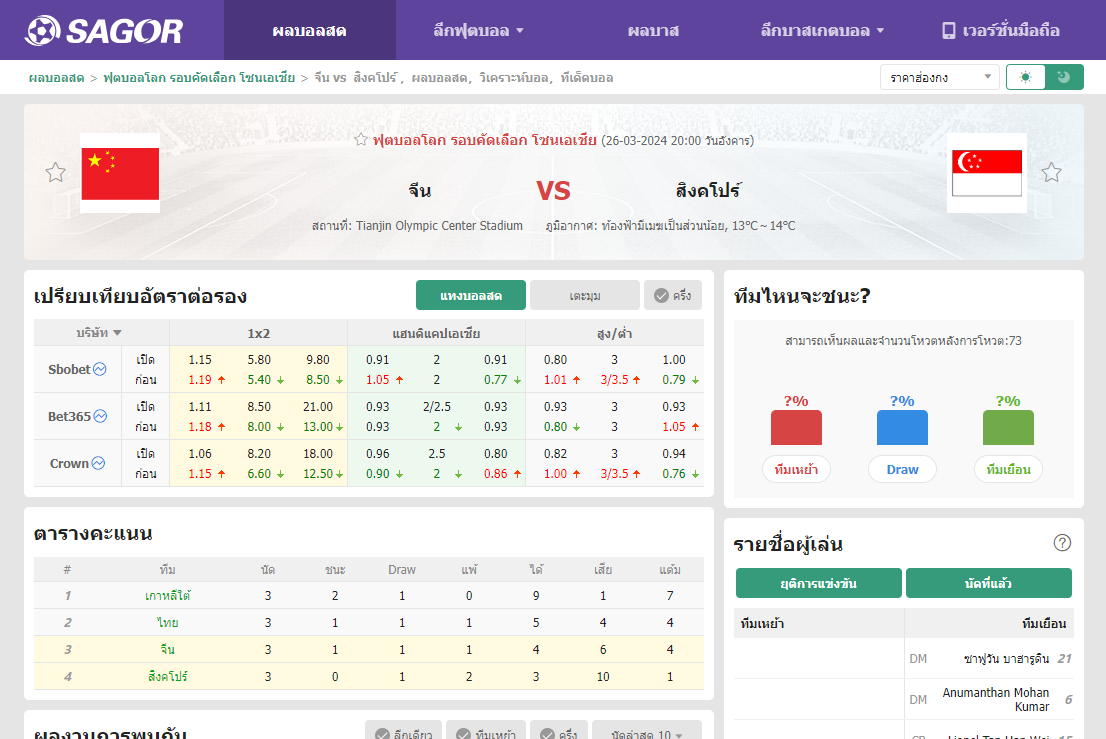Open the บริษัท company filter dropdown
1106x739 pixels.
99,332
